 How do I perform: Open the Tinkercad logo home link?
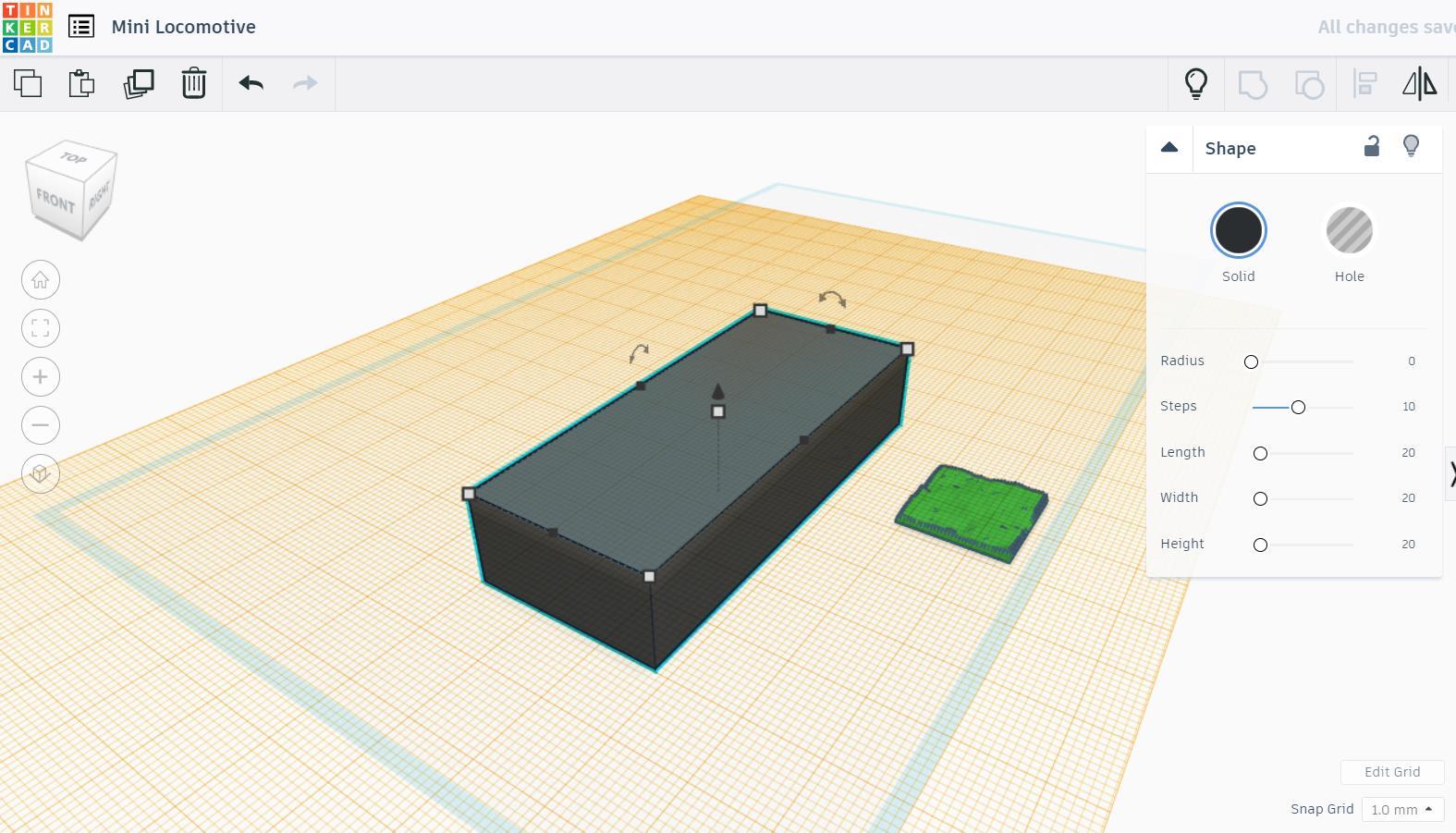(x=28, y=28)
